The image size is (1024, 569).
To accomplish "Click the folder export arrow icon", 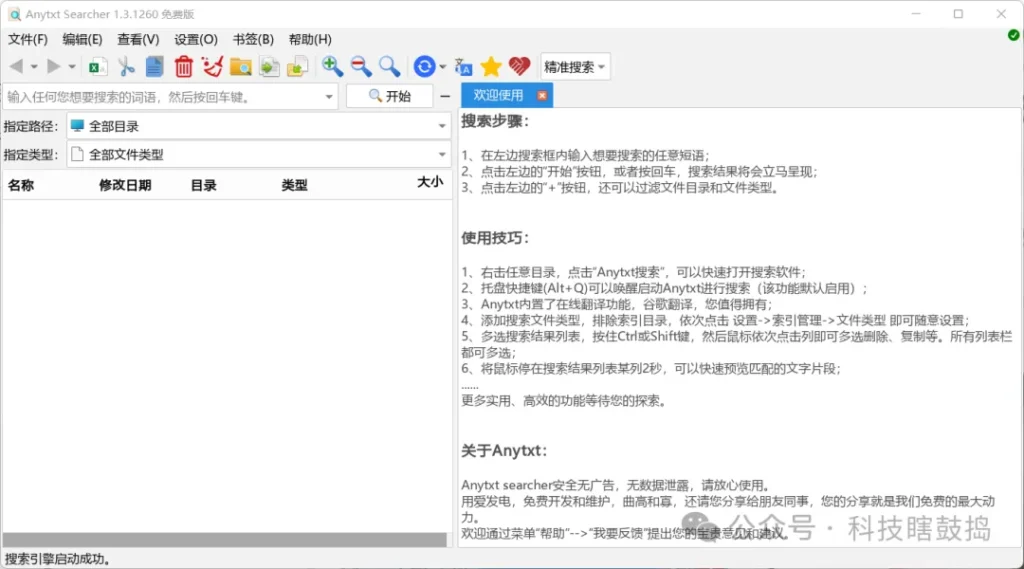I will click(x=297, y=67).
